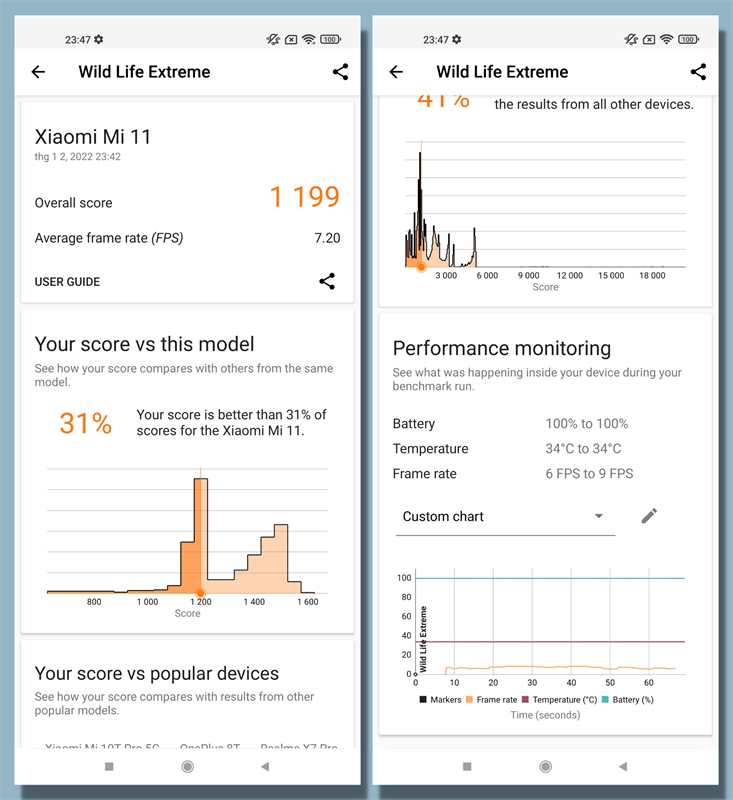Toggle the Battery legend entry
This screenshot has width=733, height=800.
pyautogui.click(x=627, y=699)
